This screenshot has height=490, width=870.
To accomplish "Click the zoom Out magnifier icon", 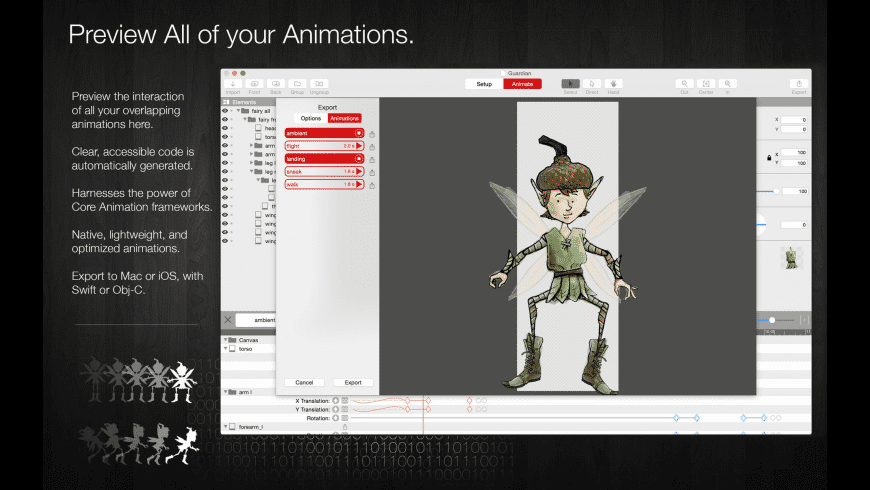I will coord(685,84).
